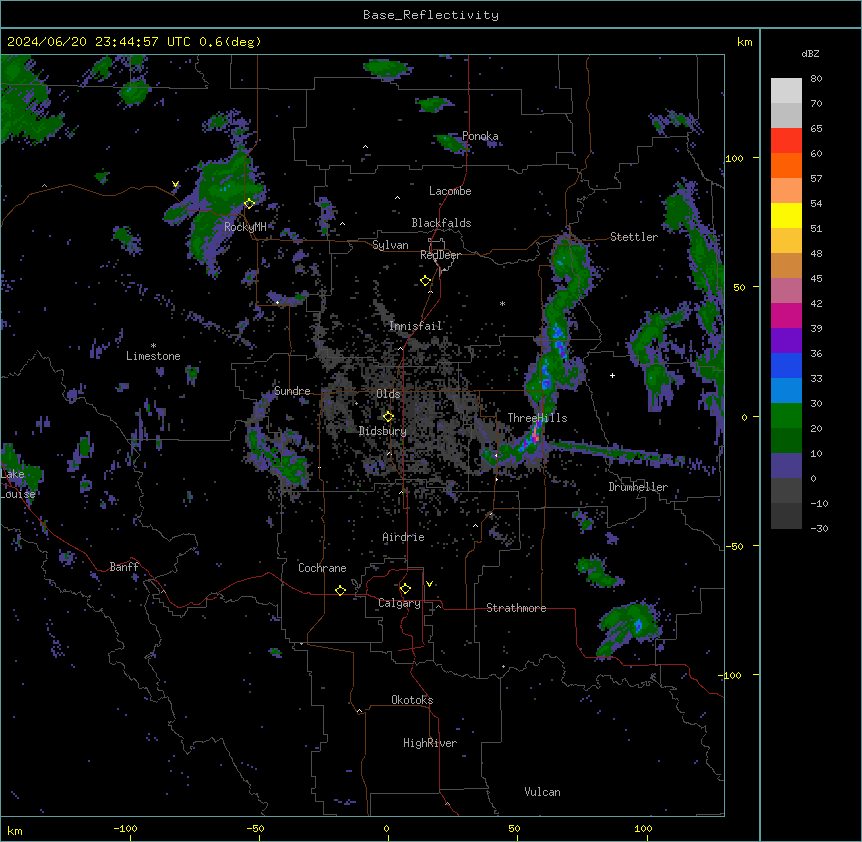862x842 pixels.
Task: Click the legend value 80
Action: tap(816, 79)
